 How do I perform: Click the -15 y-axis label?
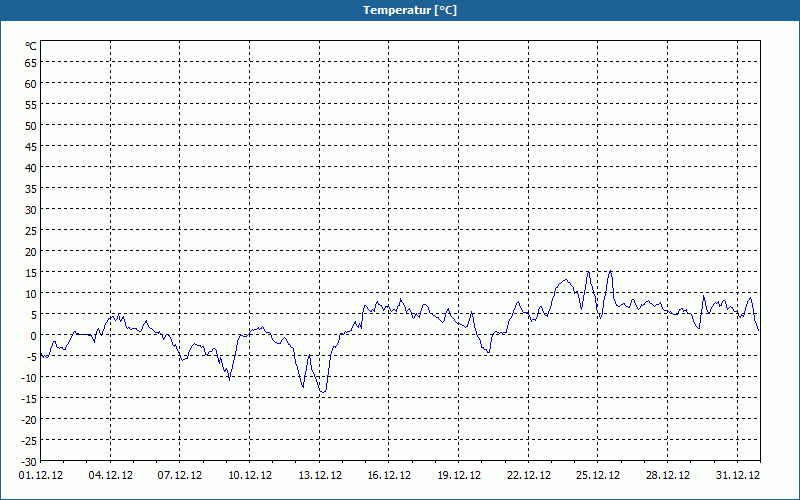click(x=29, y=399)
